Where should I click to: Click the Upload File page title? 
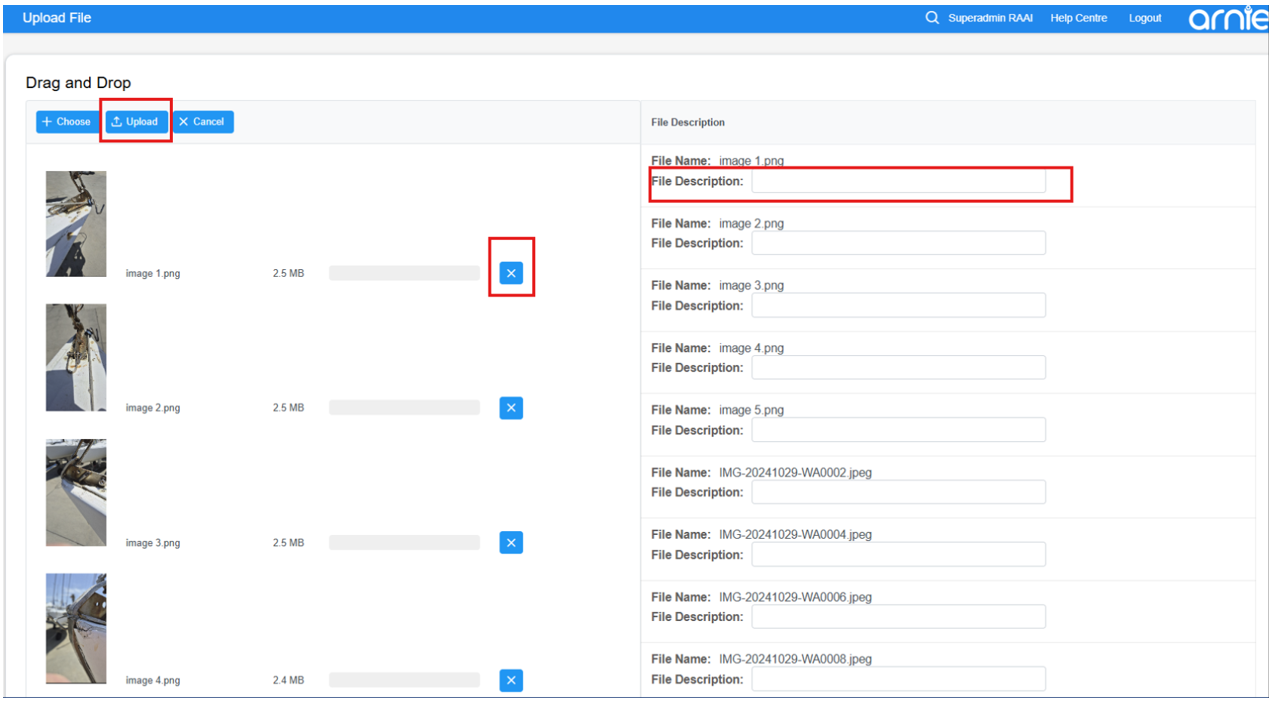pos(57,18)
